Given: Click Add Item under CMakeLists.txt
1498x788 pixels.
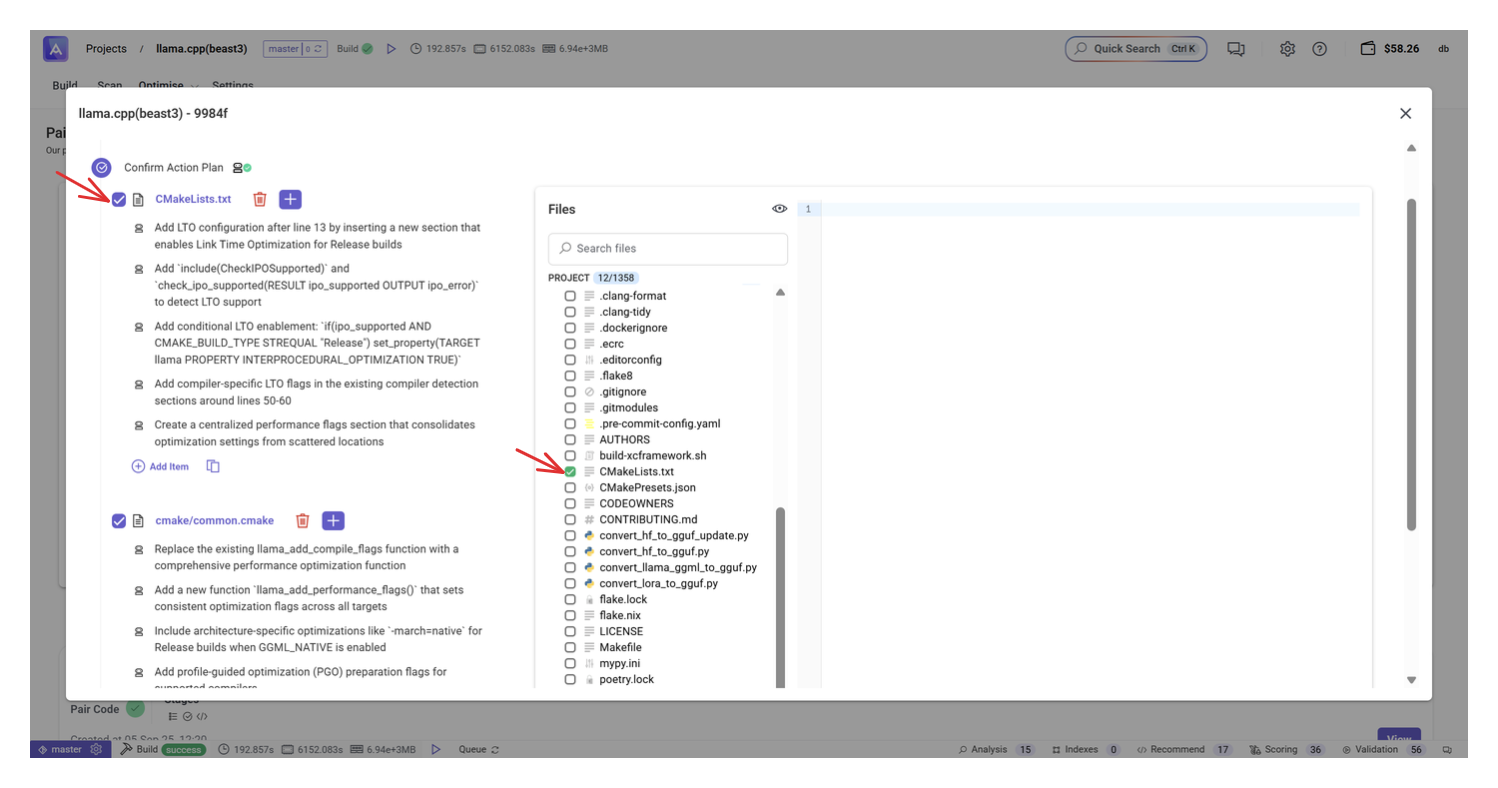Looking at the screenshot, I should point(160,466).
